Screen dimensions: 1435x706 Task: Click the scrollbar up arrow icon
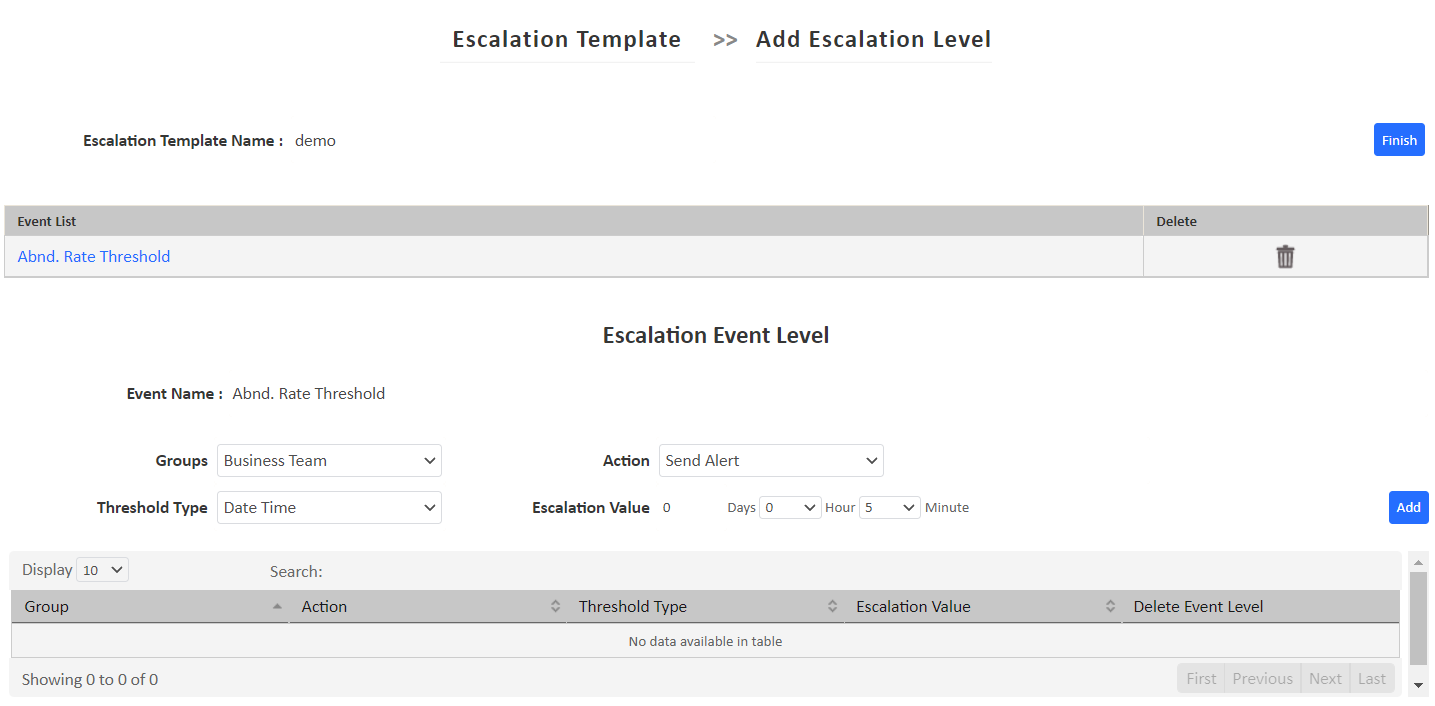[x=1418, y=562]
